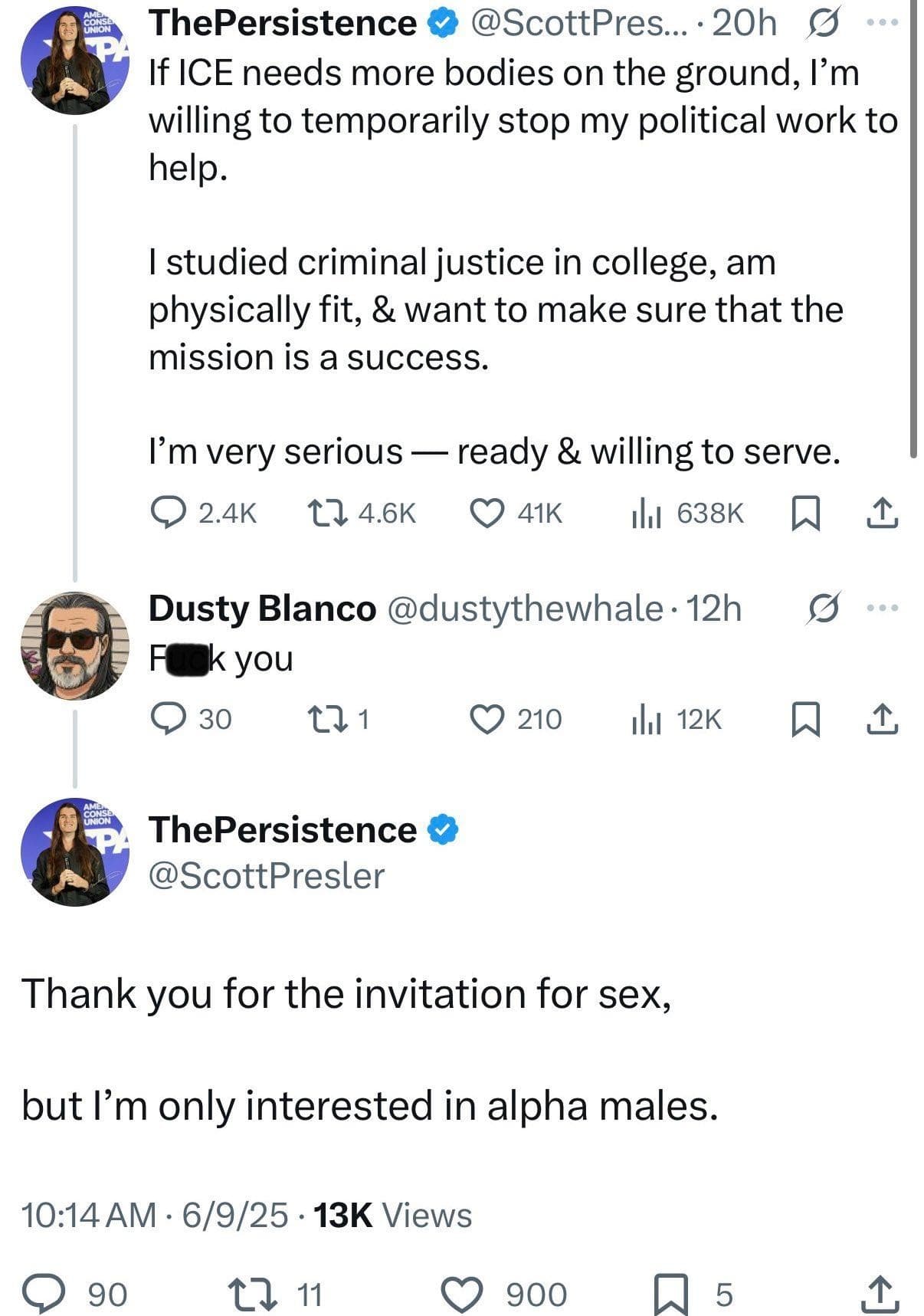Open @ScottPresler handle in main tweet

(x=266, y=876)
